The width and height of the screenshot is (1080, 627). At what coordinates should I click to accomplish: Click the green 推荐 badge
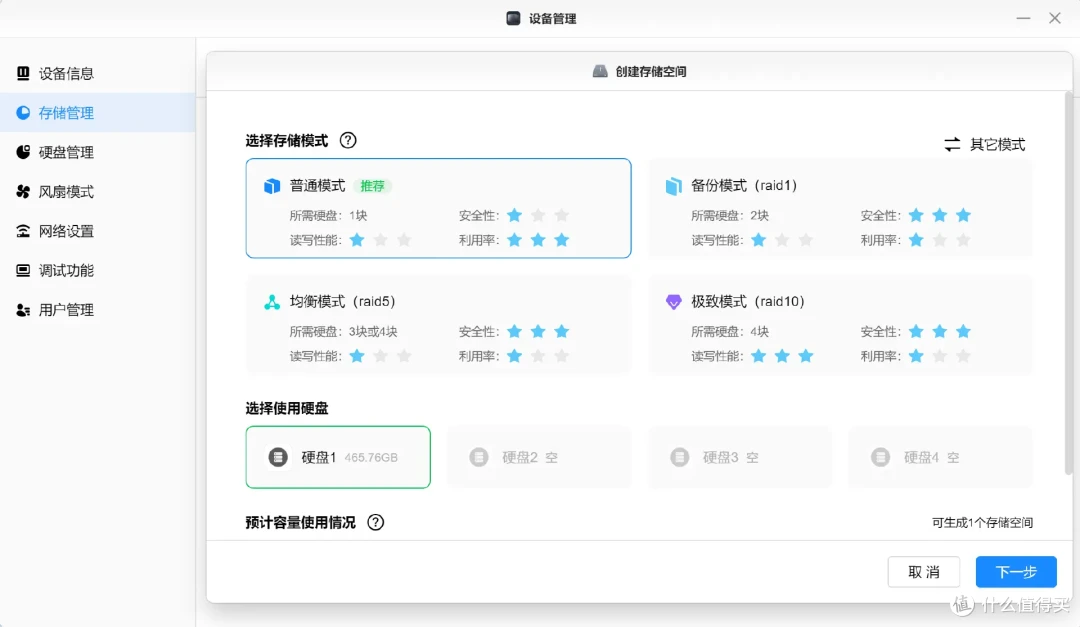click(373, 186)
